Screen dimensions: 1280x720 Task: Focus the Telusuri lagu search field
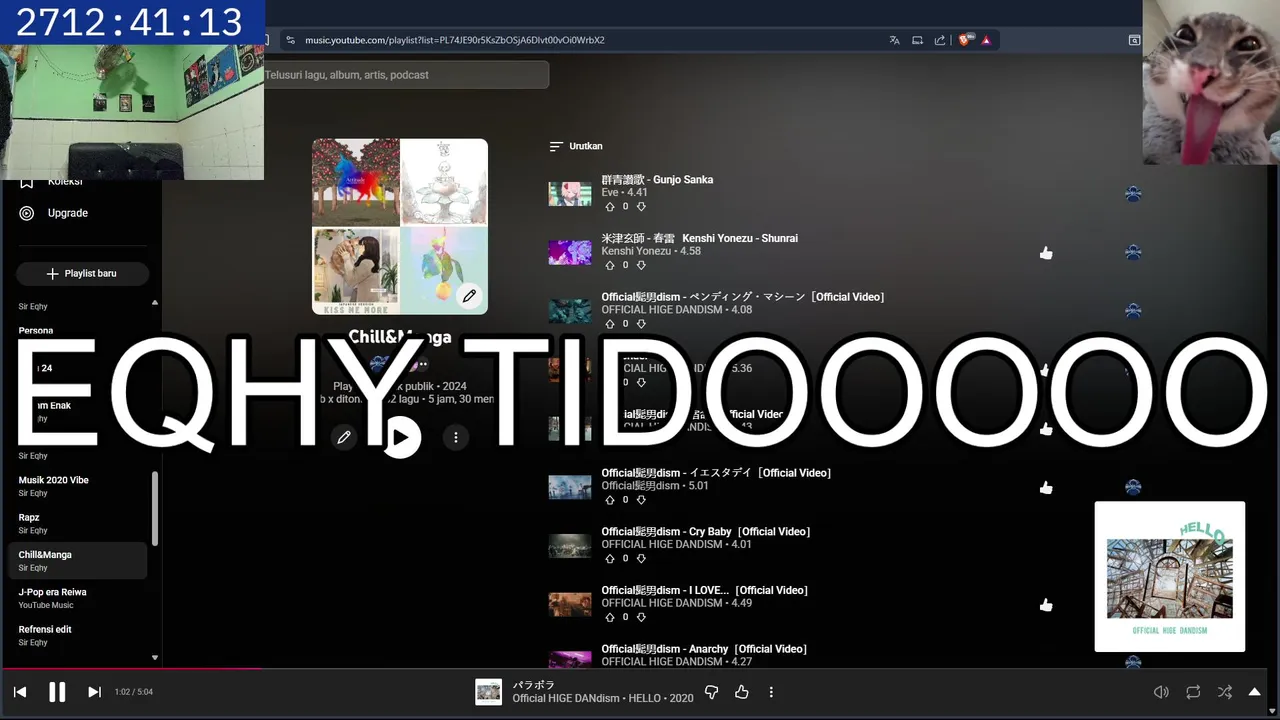tap(405, 75)
